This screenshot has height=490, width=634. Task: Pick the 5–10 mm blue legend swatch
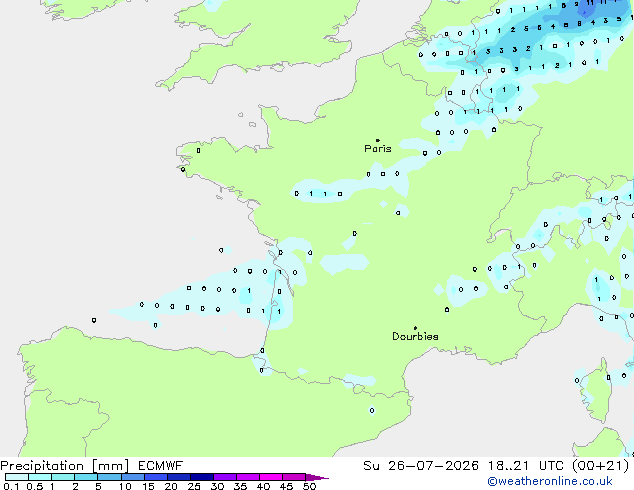pos(109,477)
